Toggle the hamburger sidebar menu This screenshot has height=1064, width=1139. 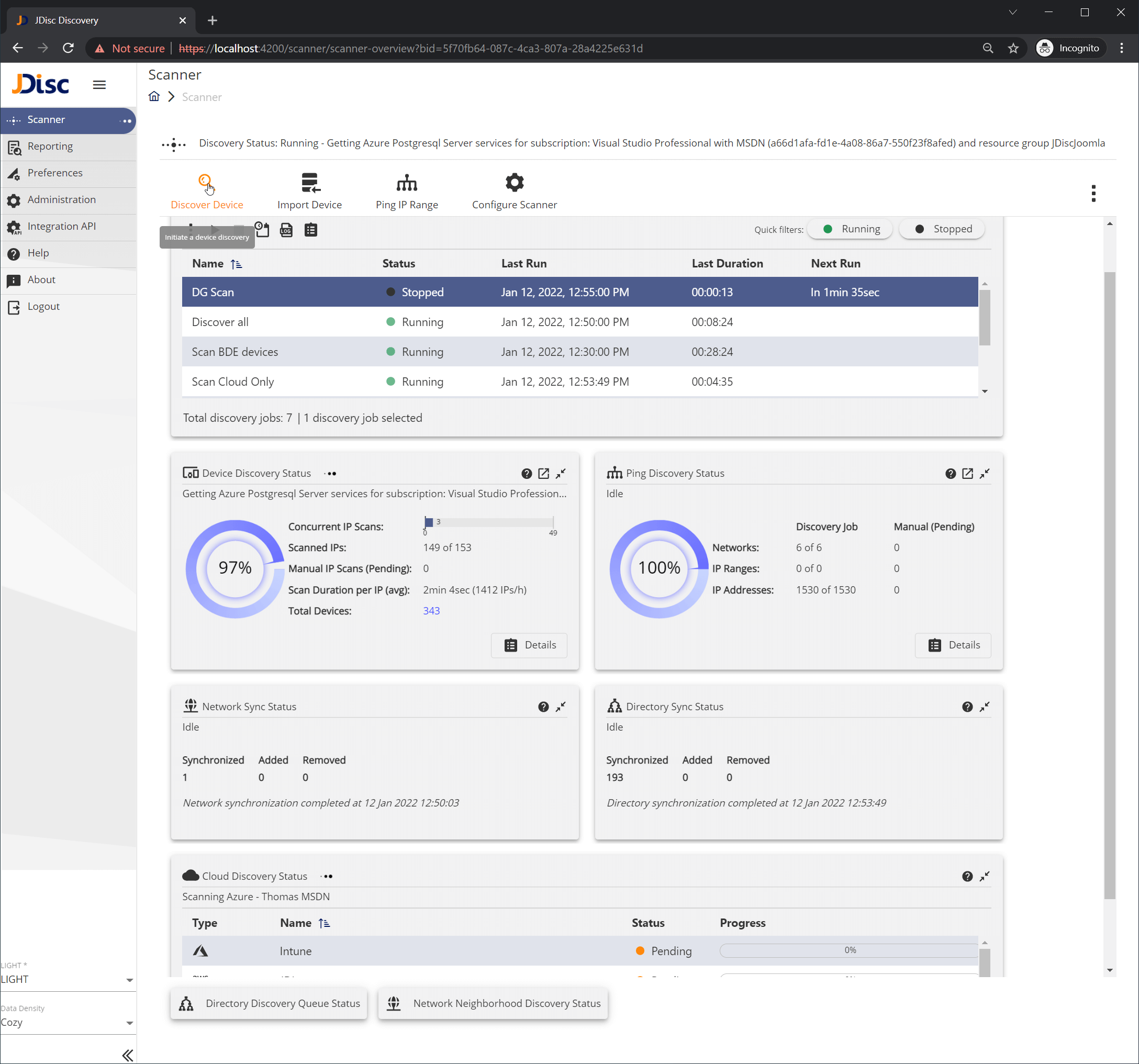coord(99,85)
